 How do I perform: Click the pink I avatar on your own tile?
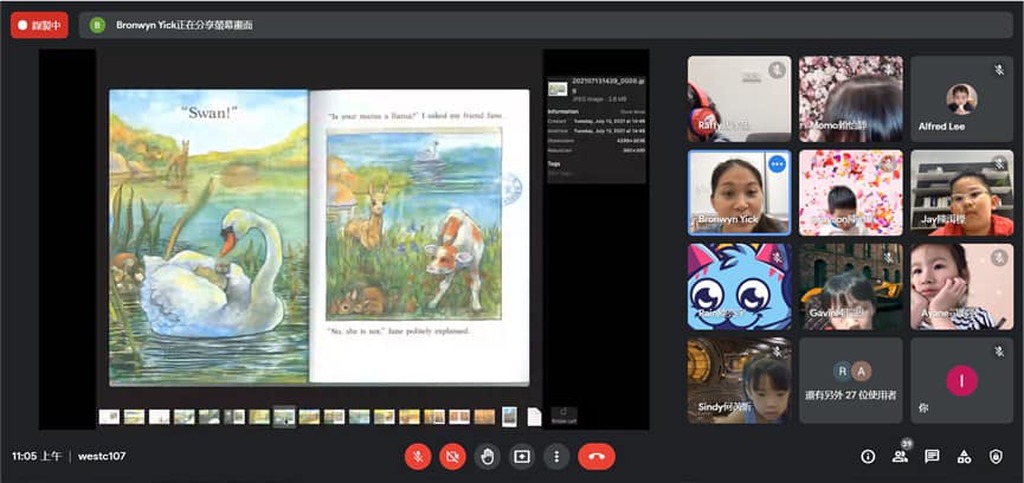click(x=962, y=381)
